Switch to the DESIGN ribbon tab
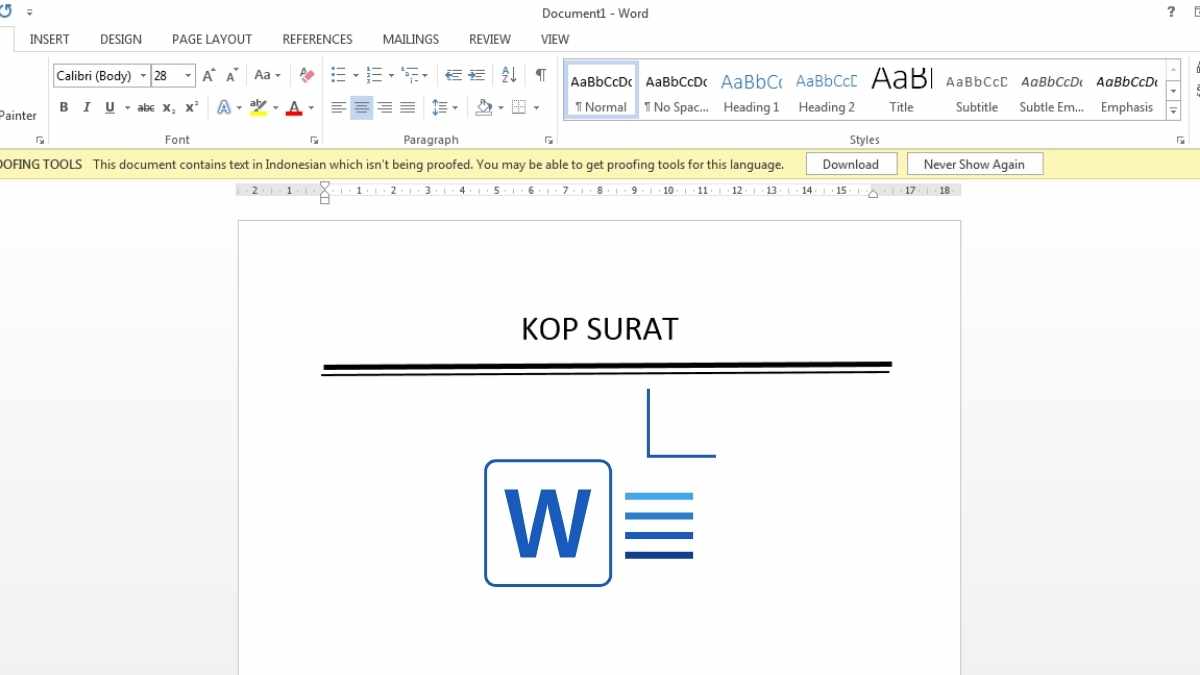Viewport: 1200px width, 675px height. pyautogui.click(x=120, y=39)
